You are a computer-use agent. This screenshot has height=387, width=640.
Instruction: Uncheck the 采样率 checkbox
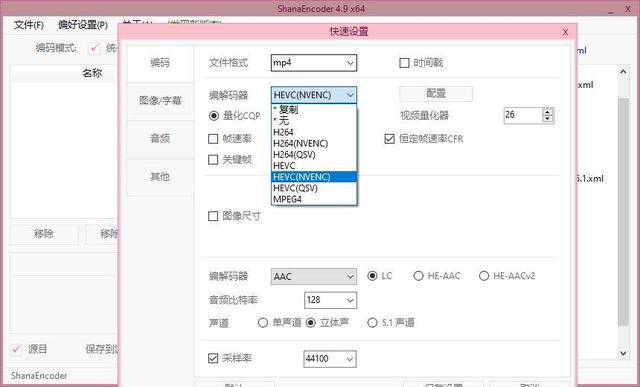tap(213, 358)
